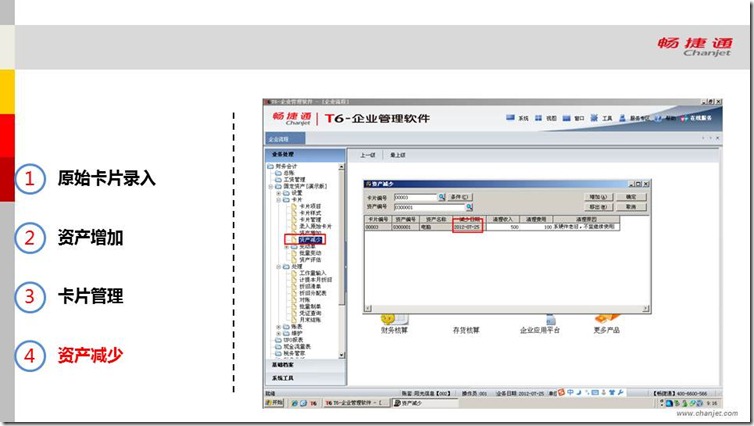Click the 增加 button in 资产减少 dialog
This screenshot has width=754, height=426.
point(599,197)
